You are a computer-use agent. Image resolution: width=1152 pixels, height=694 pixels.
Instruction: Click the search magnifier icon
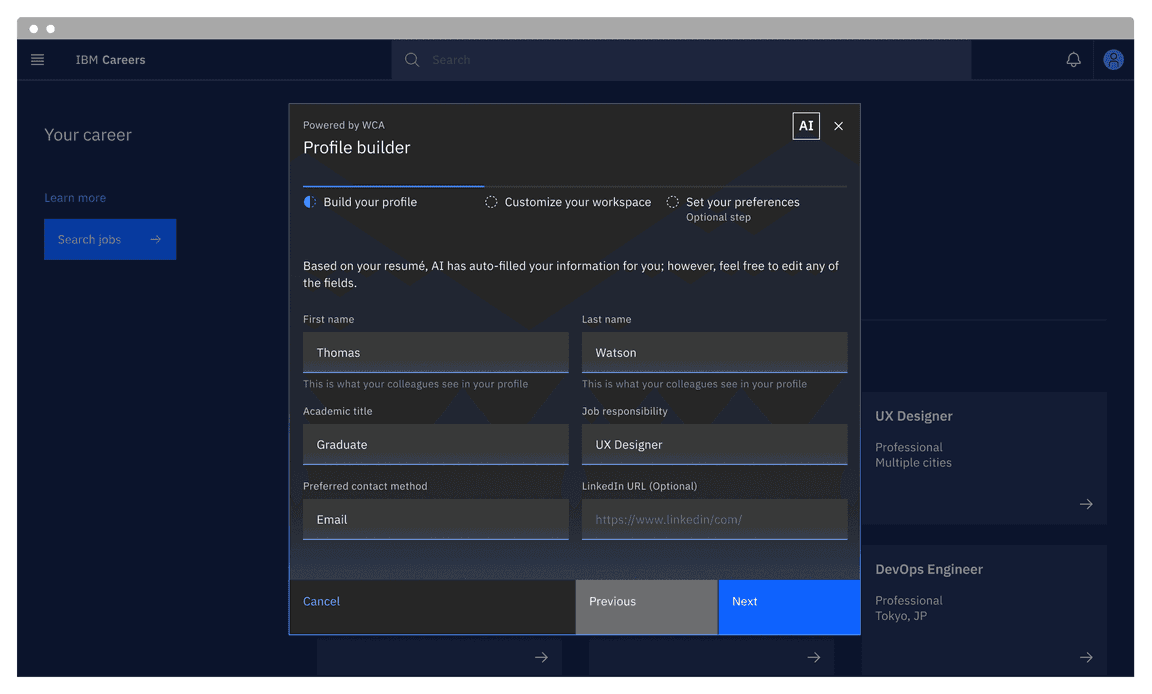[412, 59]
